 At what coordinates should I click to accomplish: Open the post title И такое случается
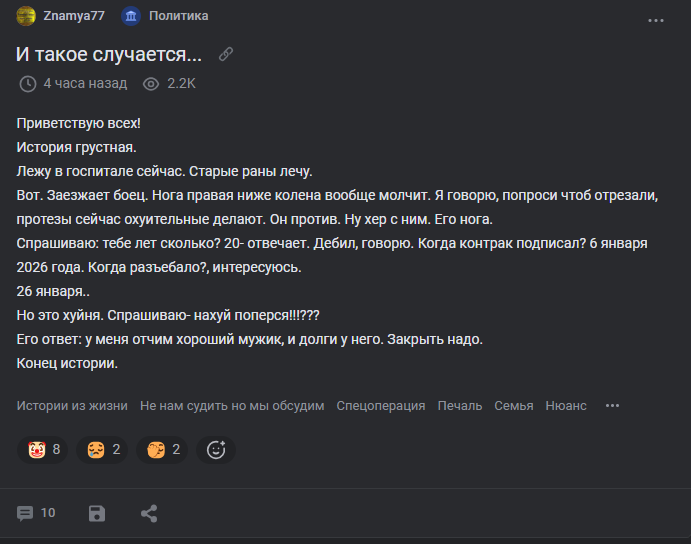pos(109,54)
